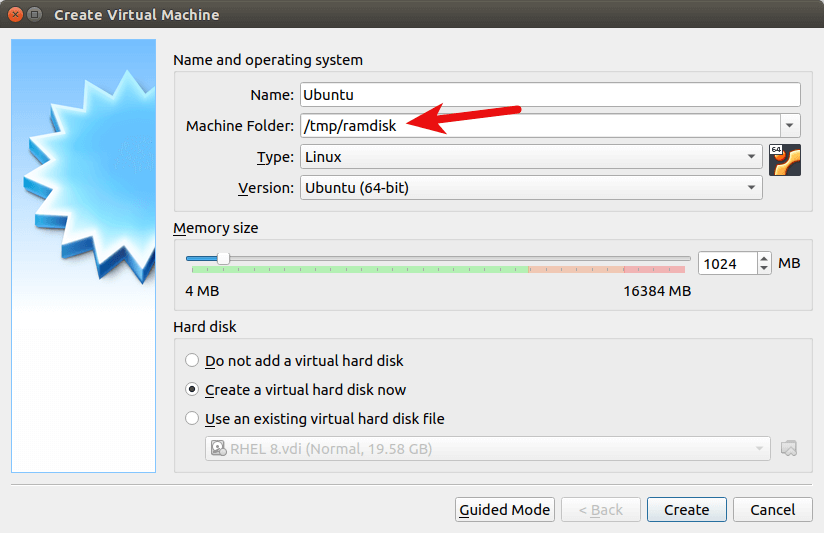Click the Name field containing Ubuntu
824x533 pixels.
[550, 95]
